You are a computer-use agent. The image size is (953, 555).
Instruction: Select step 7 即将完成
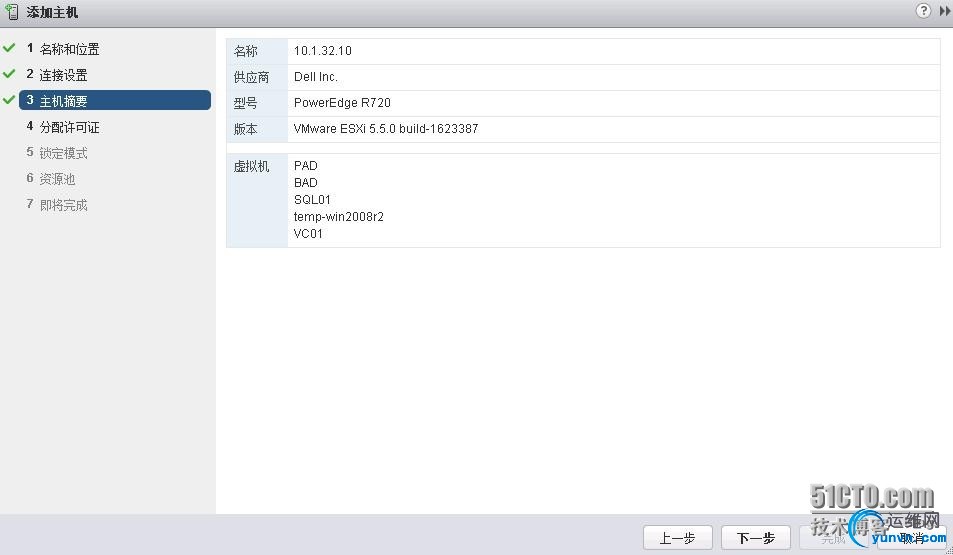tap(57, 205)
